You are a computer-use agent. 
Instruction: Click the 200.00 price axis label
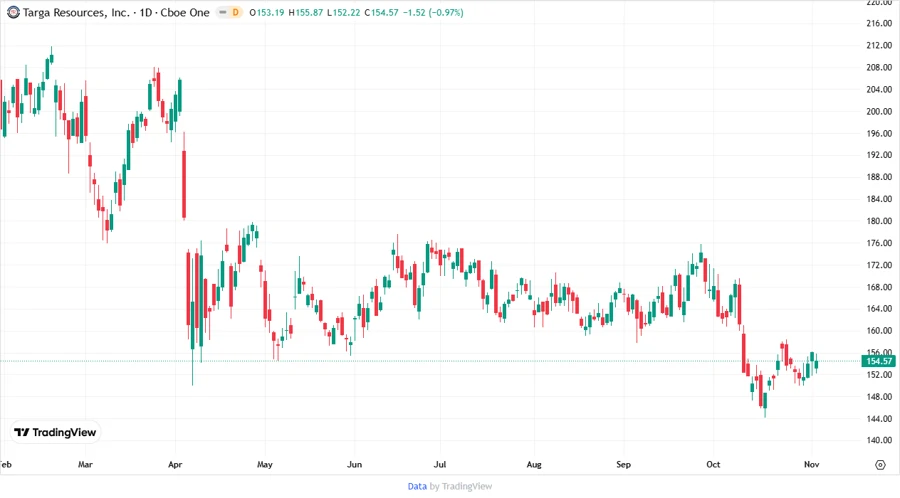(x=879, y=111)
